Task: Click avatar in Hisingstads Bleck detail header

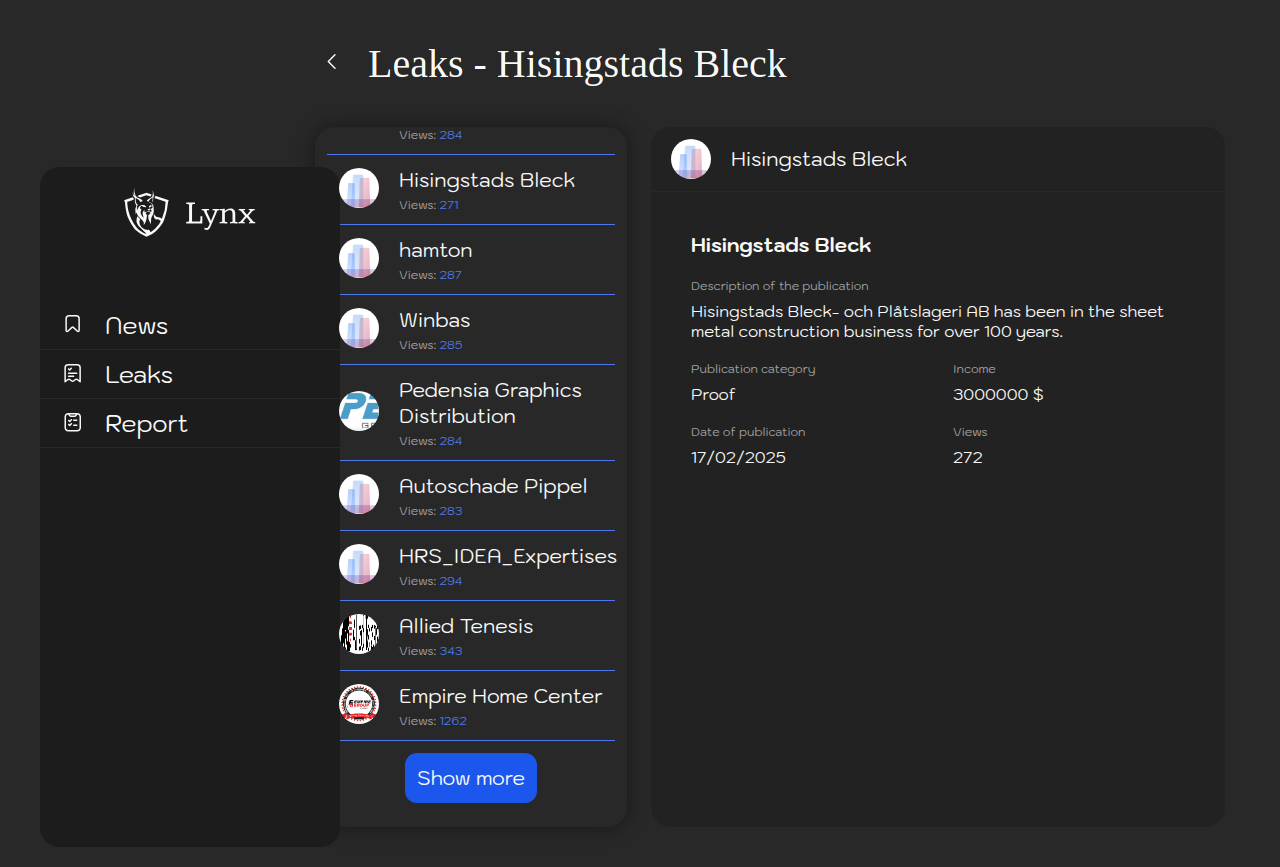Action: [x=691, y=159]
